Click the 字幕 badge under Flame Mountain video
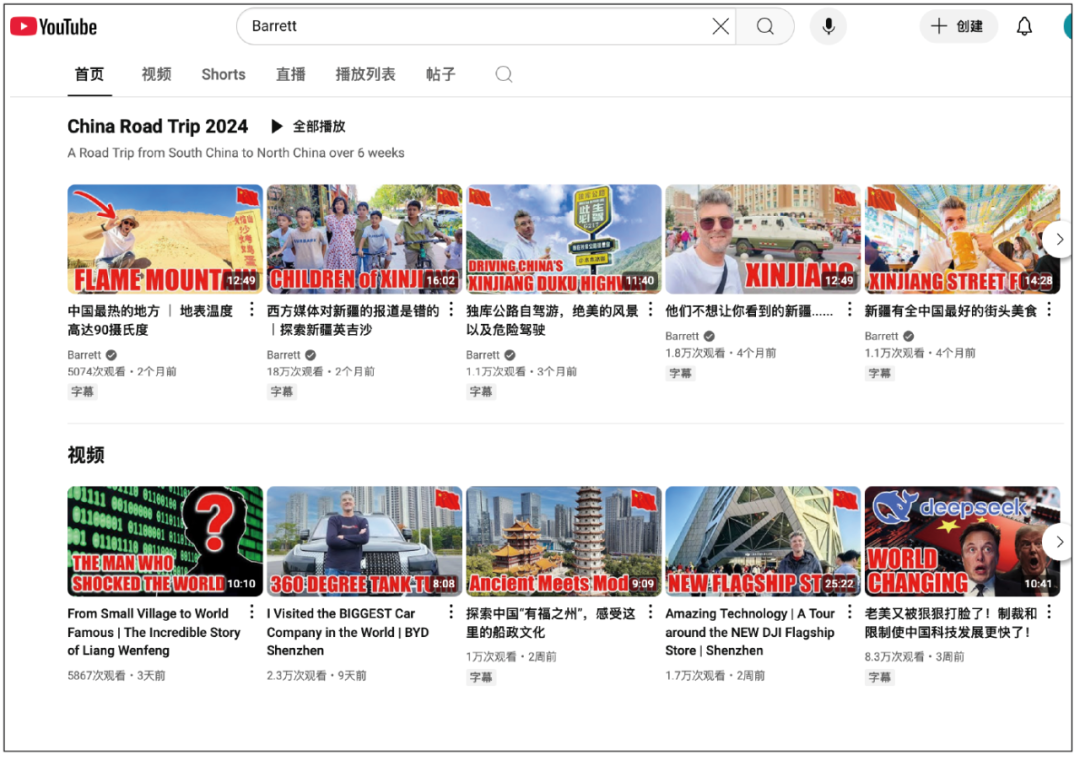Screen dimensions: 1080x761 coord(82,392)
